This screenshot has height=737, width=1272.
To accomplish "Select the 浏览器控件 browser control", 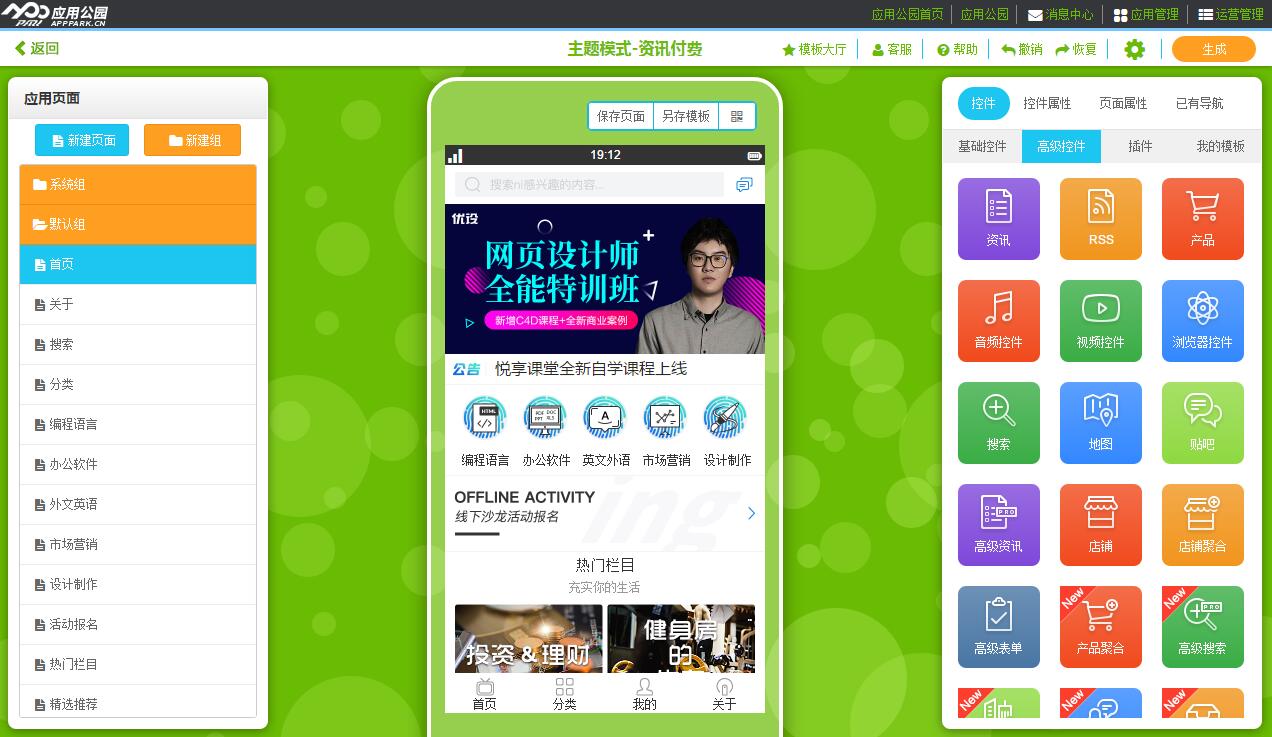I will click(1202, 320).
